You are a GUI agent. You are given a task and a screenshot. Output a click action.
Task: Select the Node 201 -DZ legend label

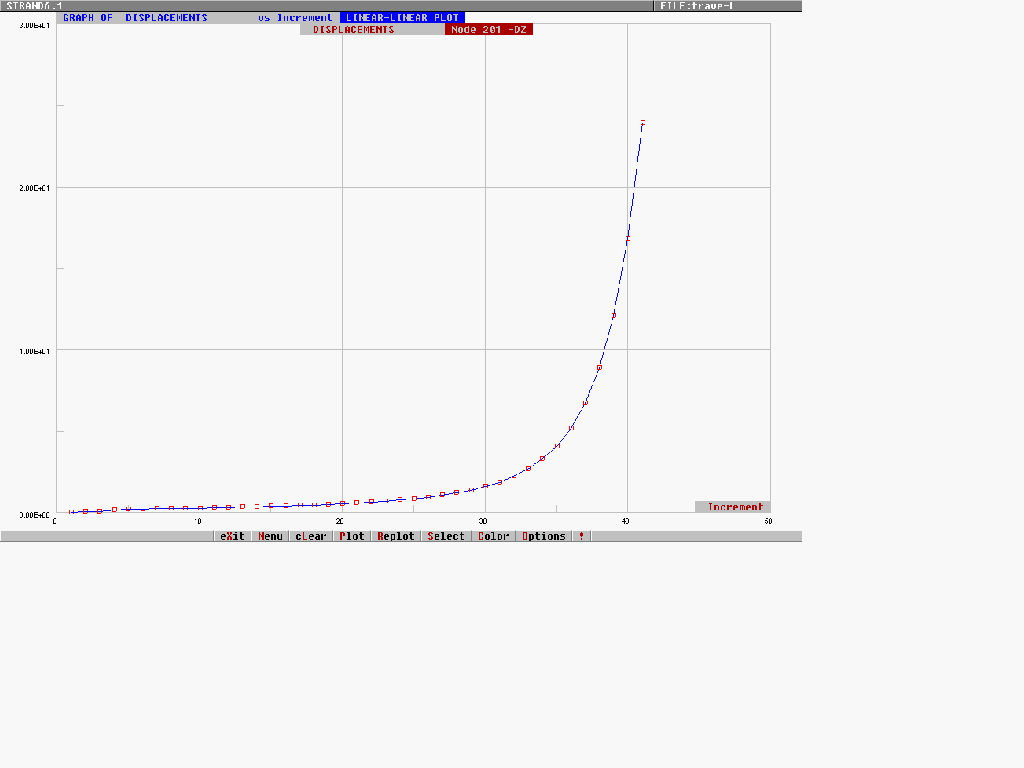coord(488,29)
